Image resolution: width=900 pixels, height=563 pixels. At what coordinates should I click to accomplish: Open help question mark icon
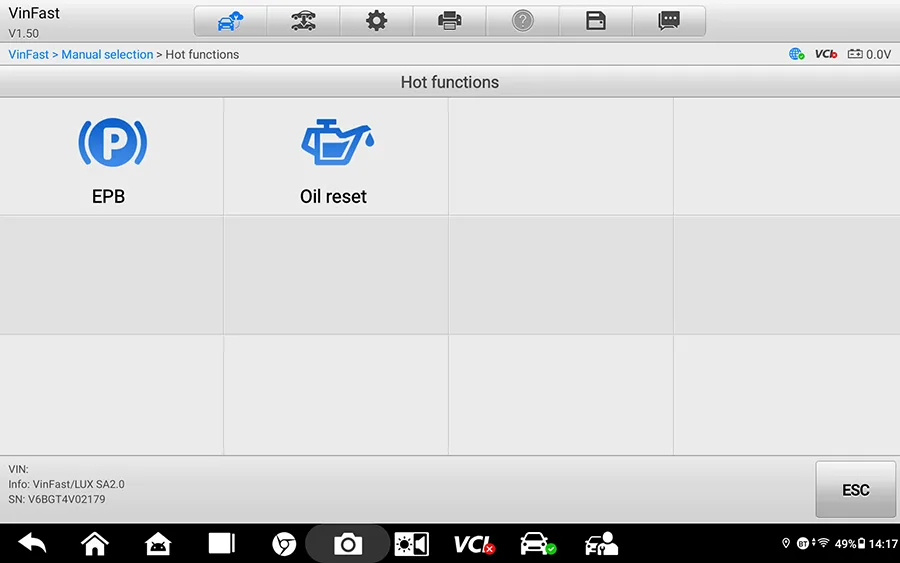point(522,21)
